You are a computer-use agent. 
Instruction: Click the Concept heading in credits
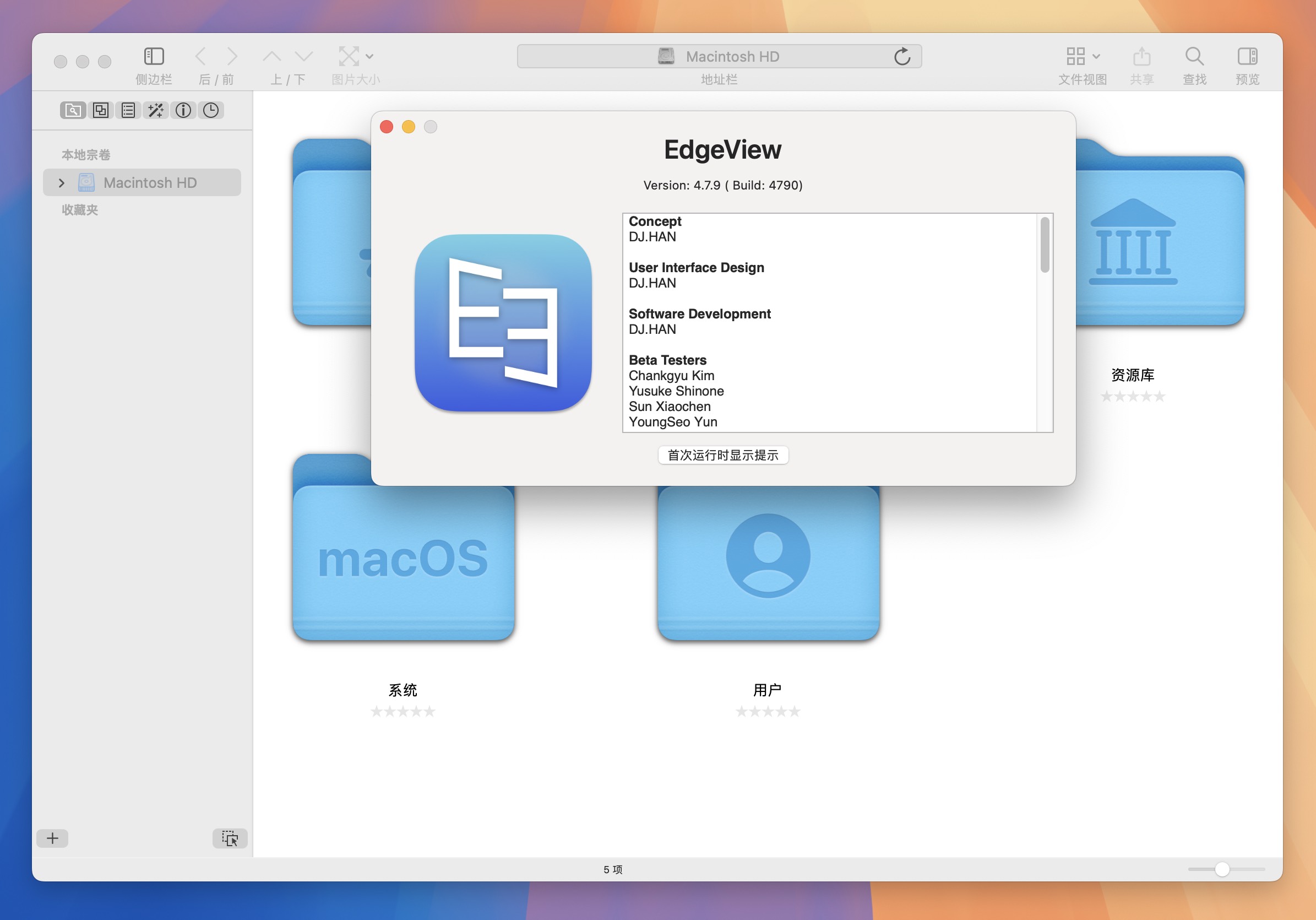tap(655, 221)
